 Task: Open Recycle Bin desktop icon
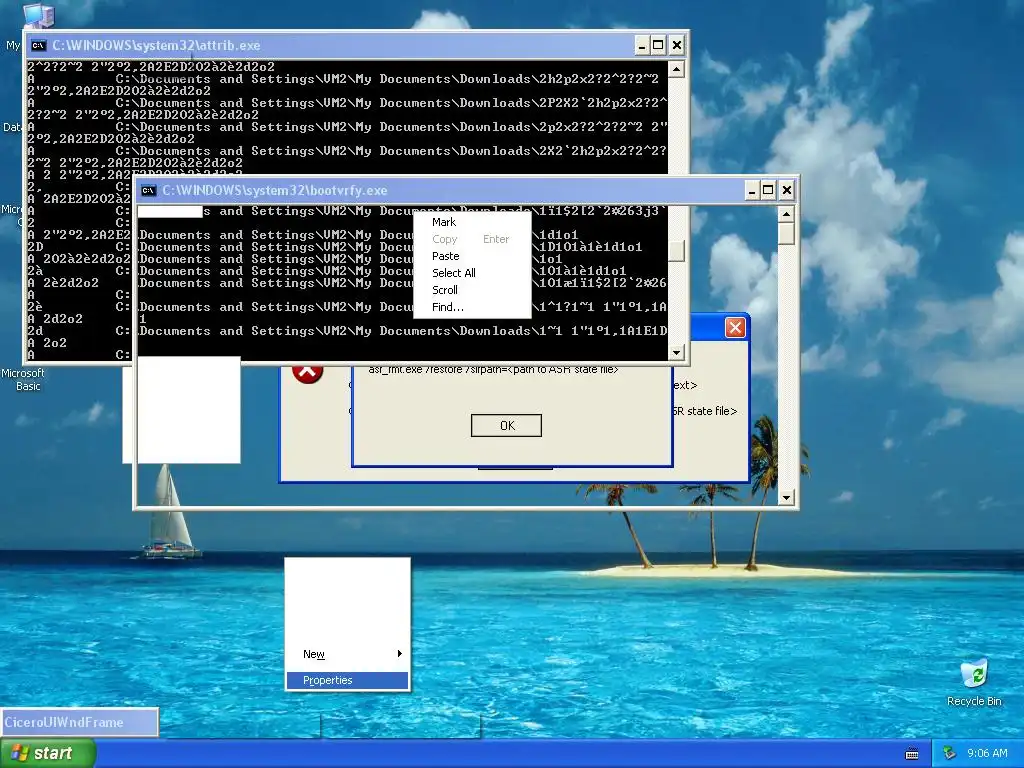(x=974, y=682)
